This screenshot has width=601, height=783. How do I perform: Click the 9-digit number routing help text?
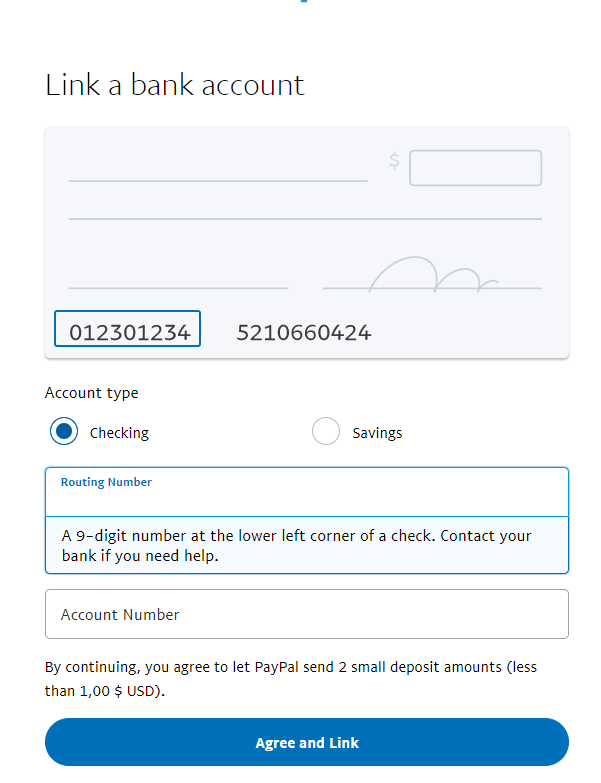(x=297, y=545)
